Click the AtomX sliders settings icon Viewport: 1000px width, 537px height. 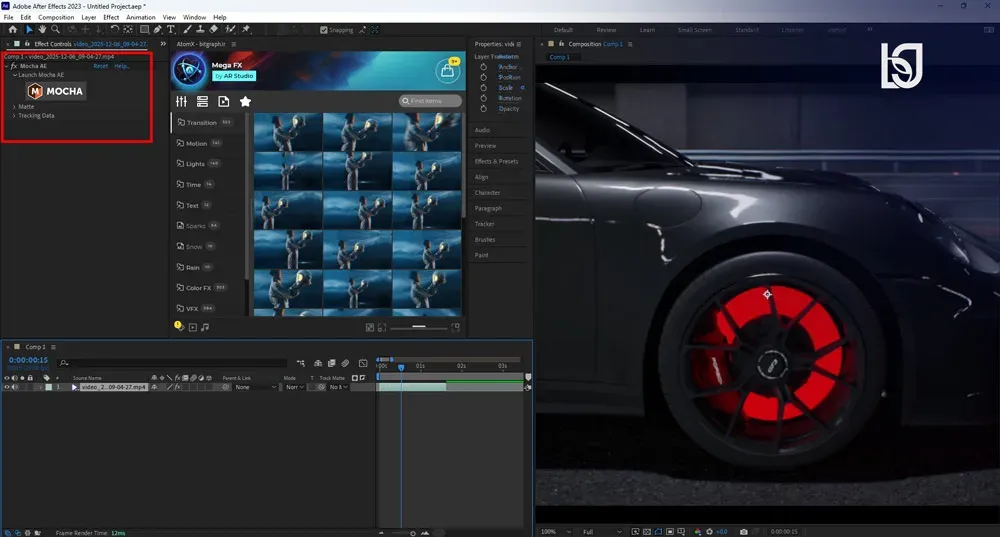182,101
